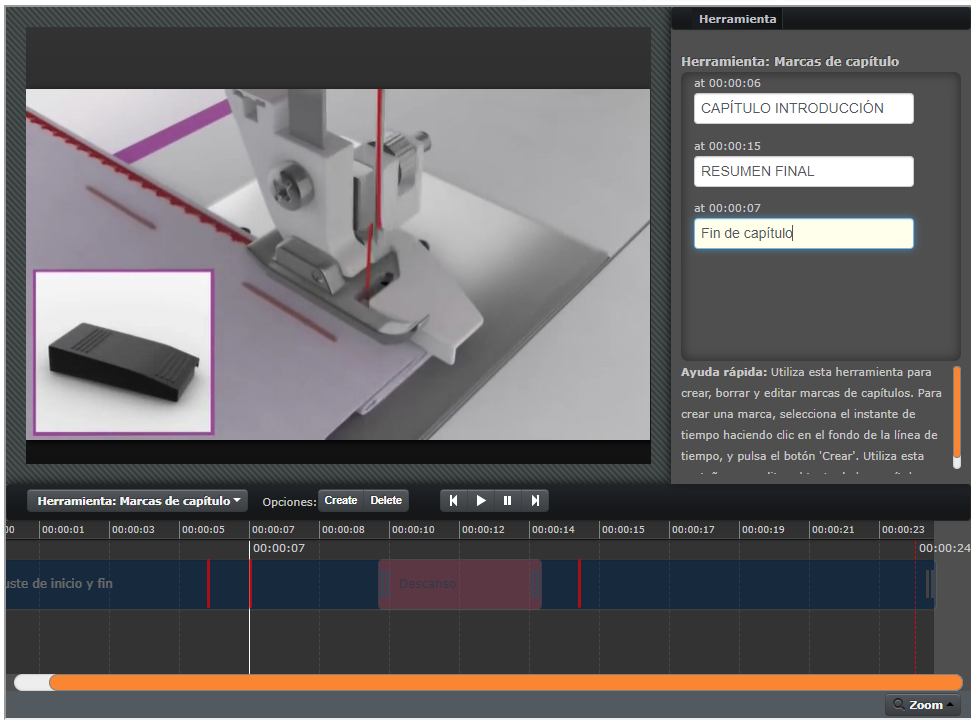Click the 00:00:19 tick on the ruler
971x722 pixels.
(762, 530)
